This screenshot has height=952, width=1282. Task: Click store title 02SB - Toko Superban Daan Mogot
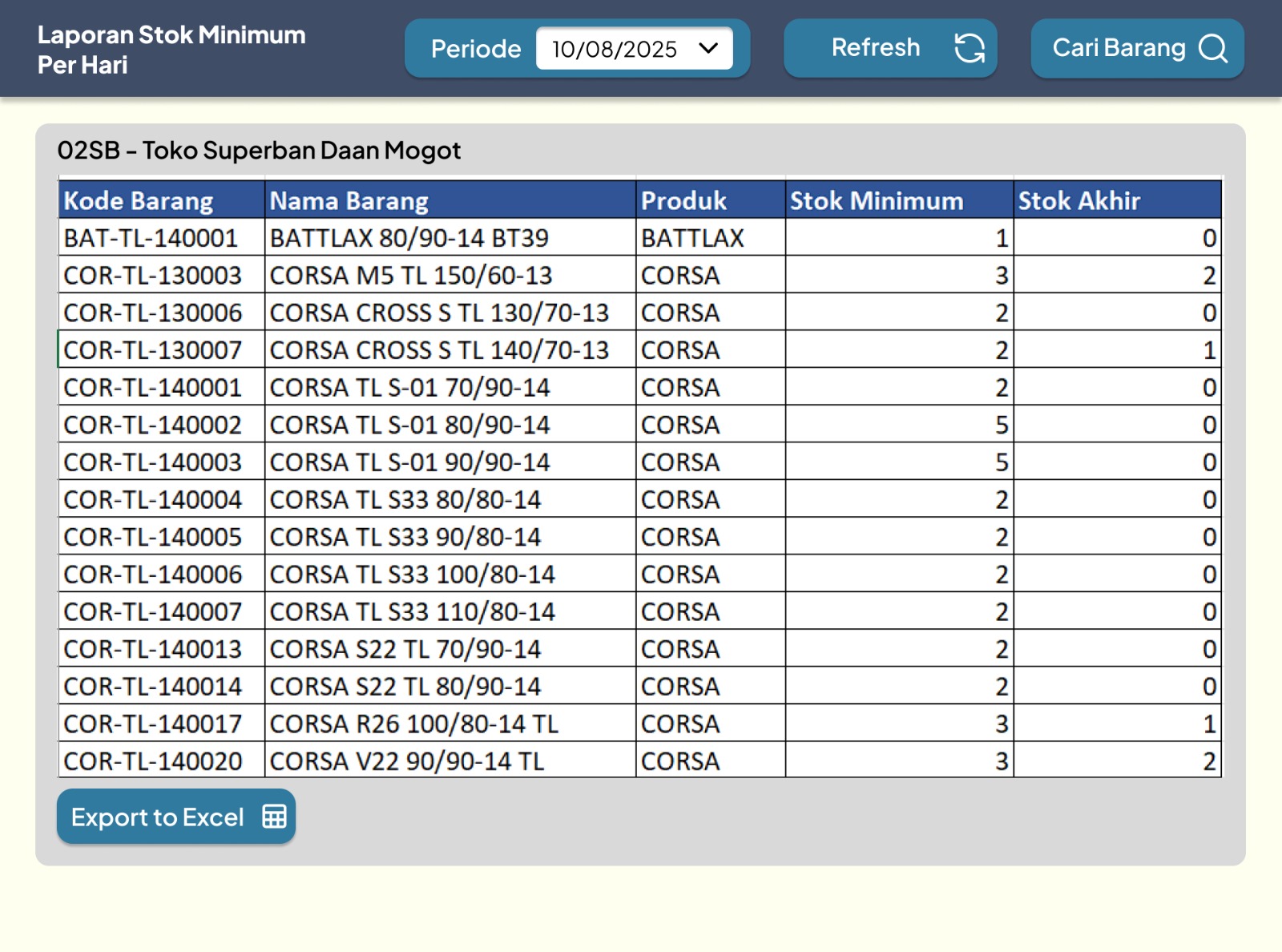259,151
